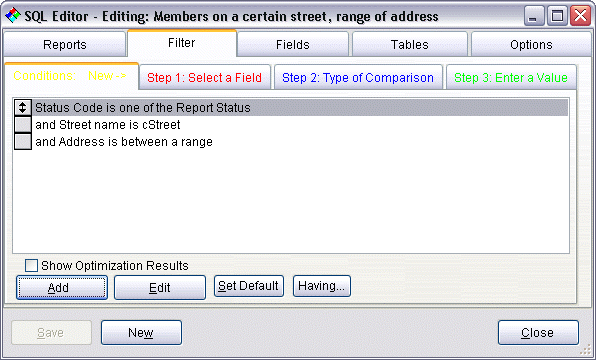Click the New button

tap(141, 333)
